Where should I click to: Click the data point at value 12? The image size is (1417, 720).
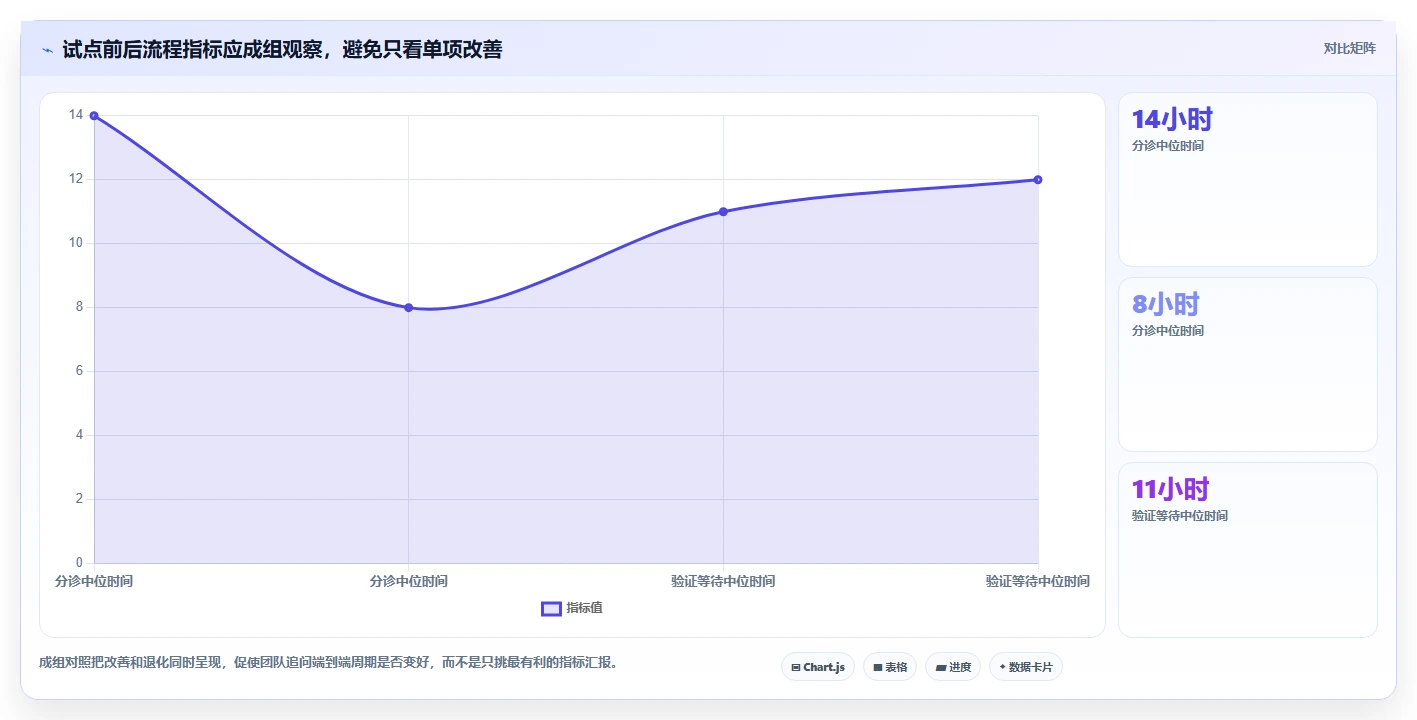(x=1038, y=180)
